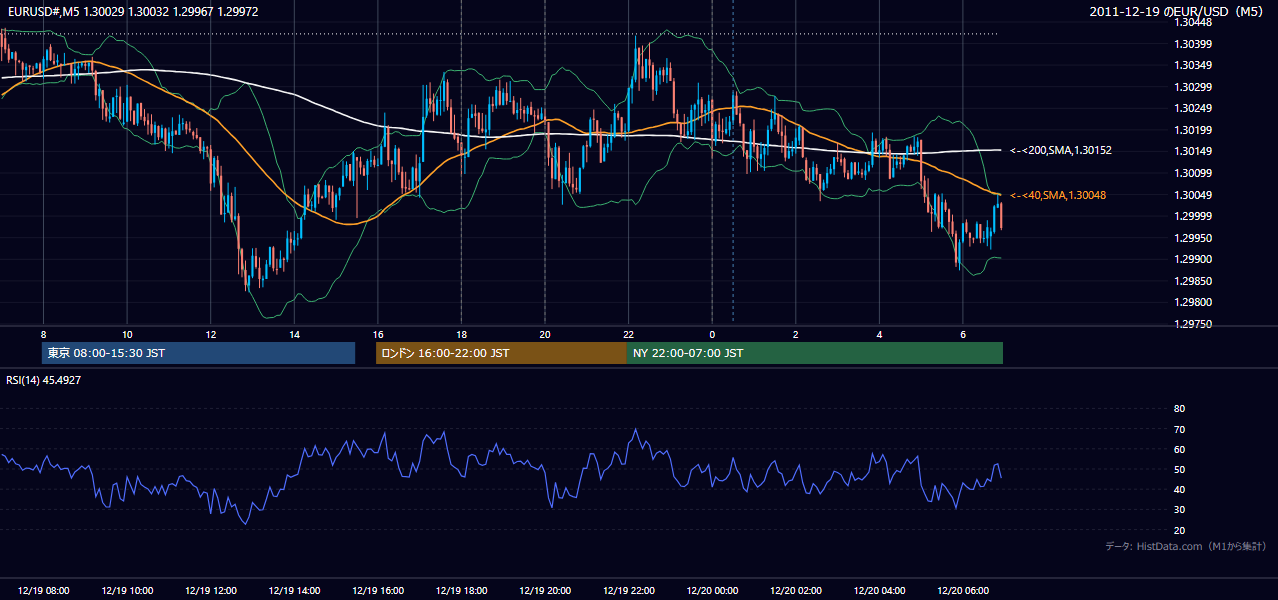Click bottom date label 12/20 04:00
Screen dimensions: 1278x600
879,591
